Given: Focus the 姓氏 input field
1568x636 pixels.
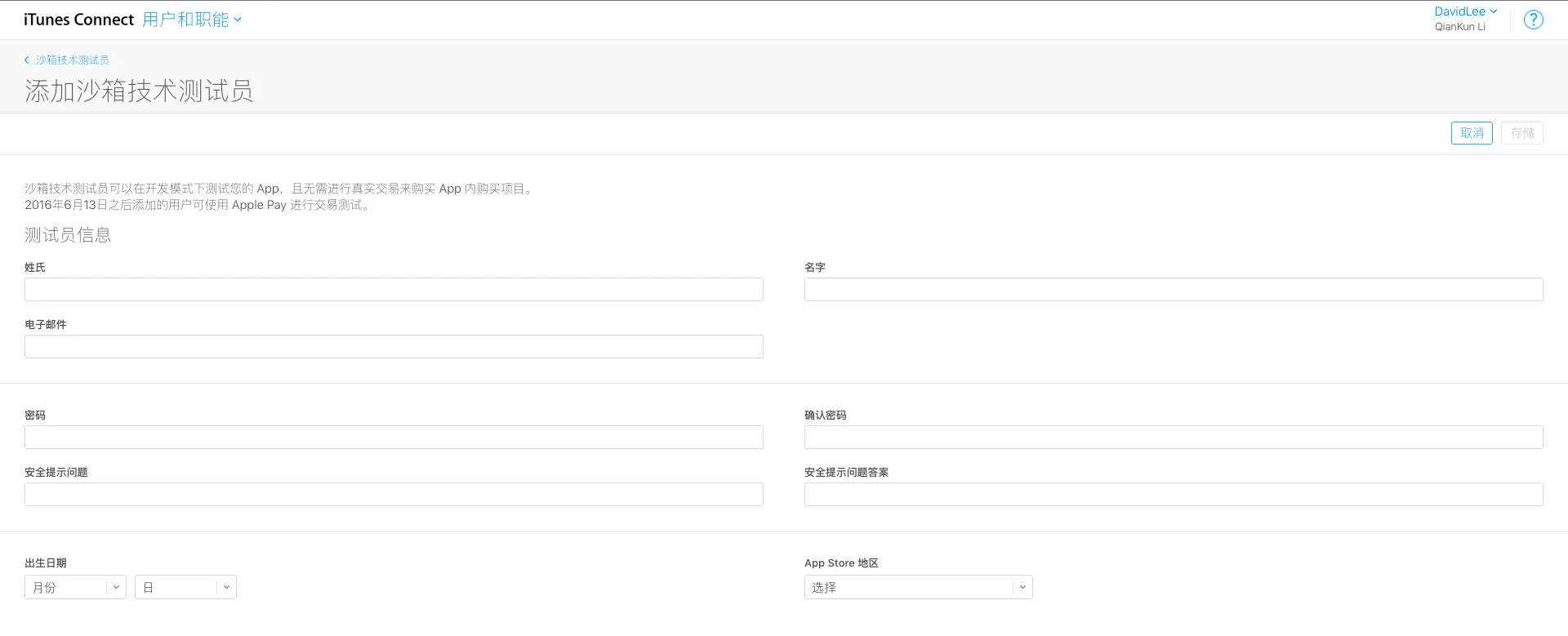Looking at the screenshot, I should (394, 289).
